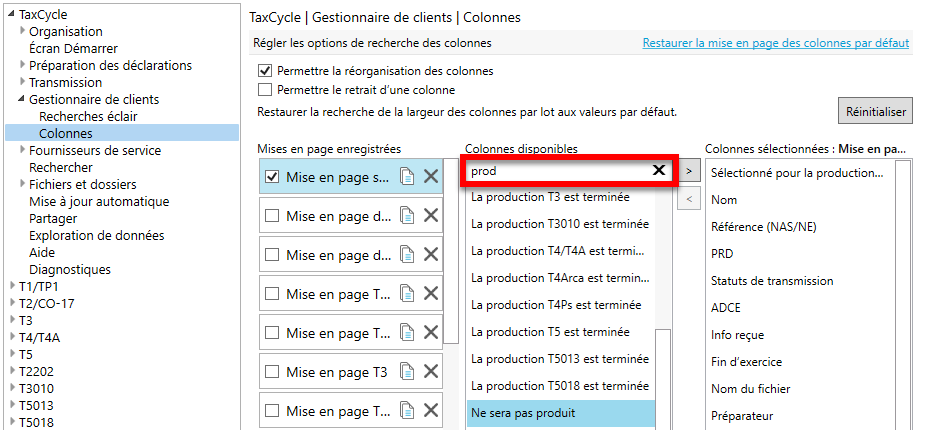Clear the 'prod' search text with X

click(659, 171)
